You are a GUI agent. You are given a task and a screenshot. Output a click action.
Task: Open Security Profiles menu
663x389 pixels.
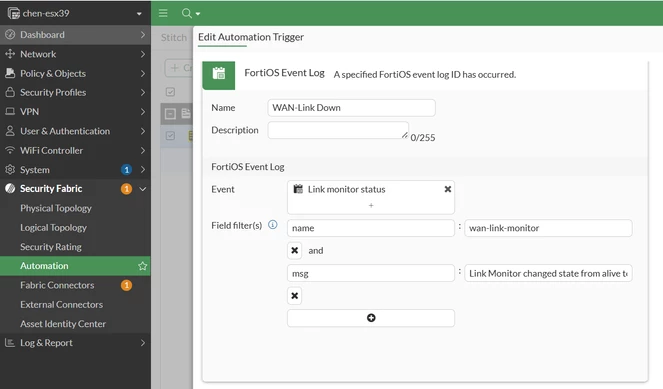pyautogui.click(x=75, y=92)
